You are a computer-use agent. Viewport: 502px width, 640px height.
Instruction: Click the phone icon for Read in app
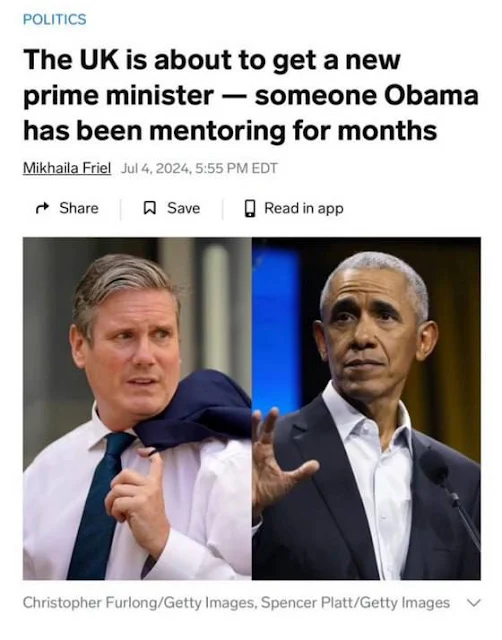250,208
